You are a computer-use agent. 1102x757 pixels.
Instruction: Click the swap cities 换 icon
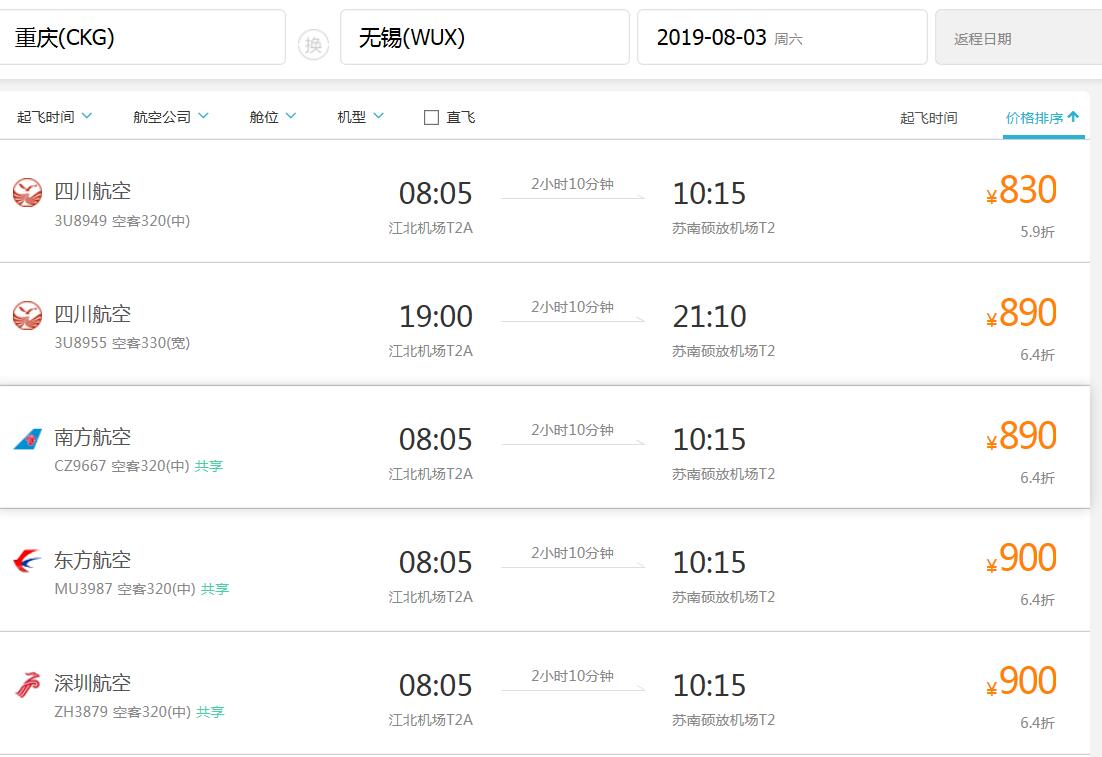[313, 45]
